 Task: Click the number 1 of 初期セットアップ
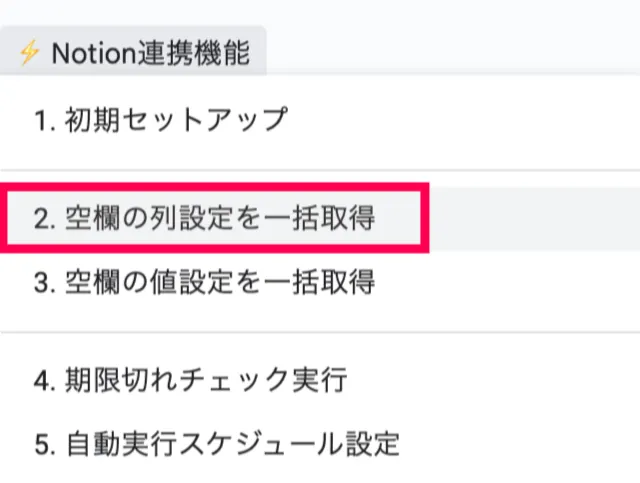point(41,122)
